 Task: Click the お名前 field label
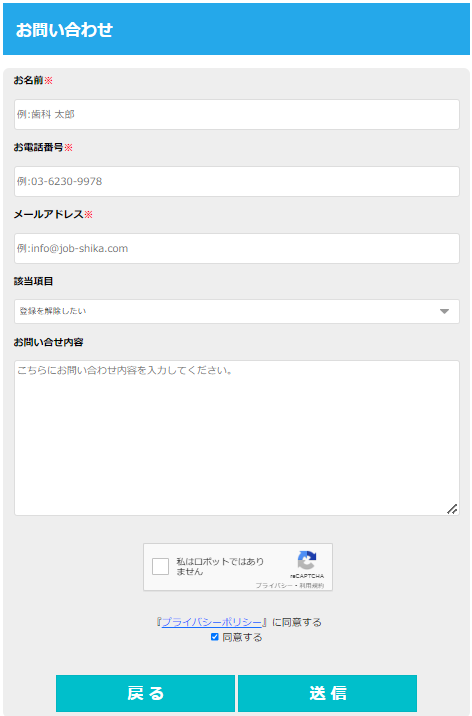[28, 80]
